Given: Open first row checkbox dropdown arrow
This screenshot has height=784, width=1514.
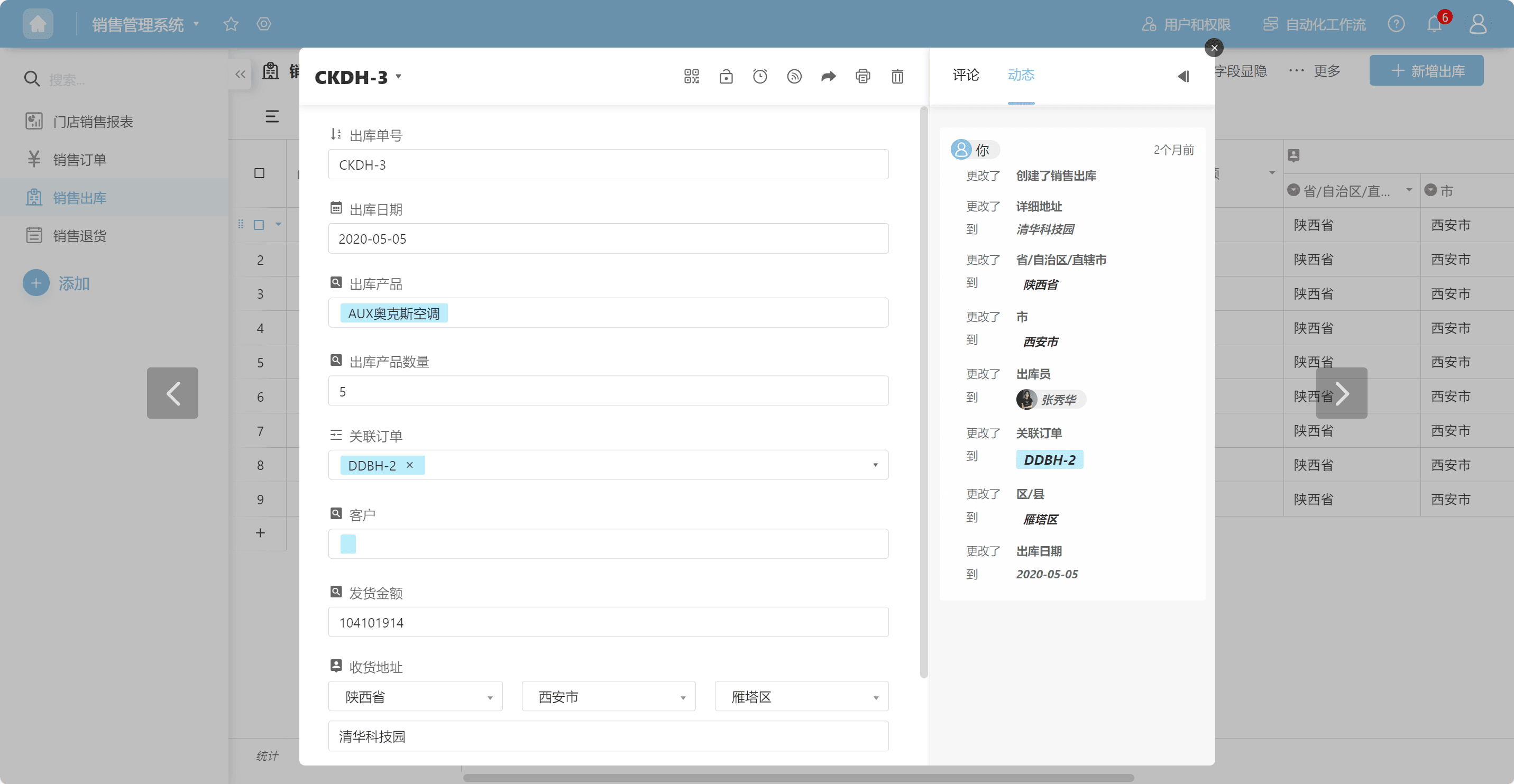Looking at the screenshot, I should pos(279,225).
